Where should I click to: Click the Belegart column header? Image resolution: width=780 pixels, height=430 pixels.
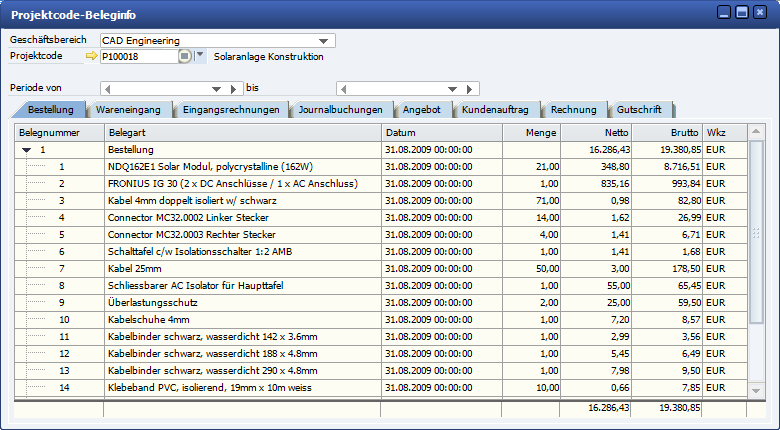[243, 133]
